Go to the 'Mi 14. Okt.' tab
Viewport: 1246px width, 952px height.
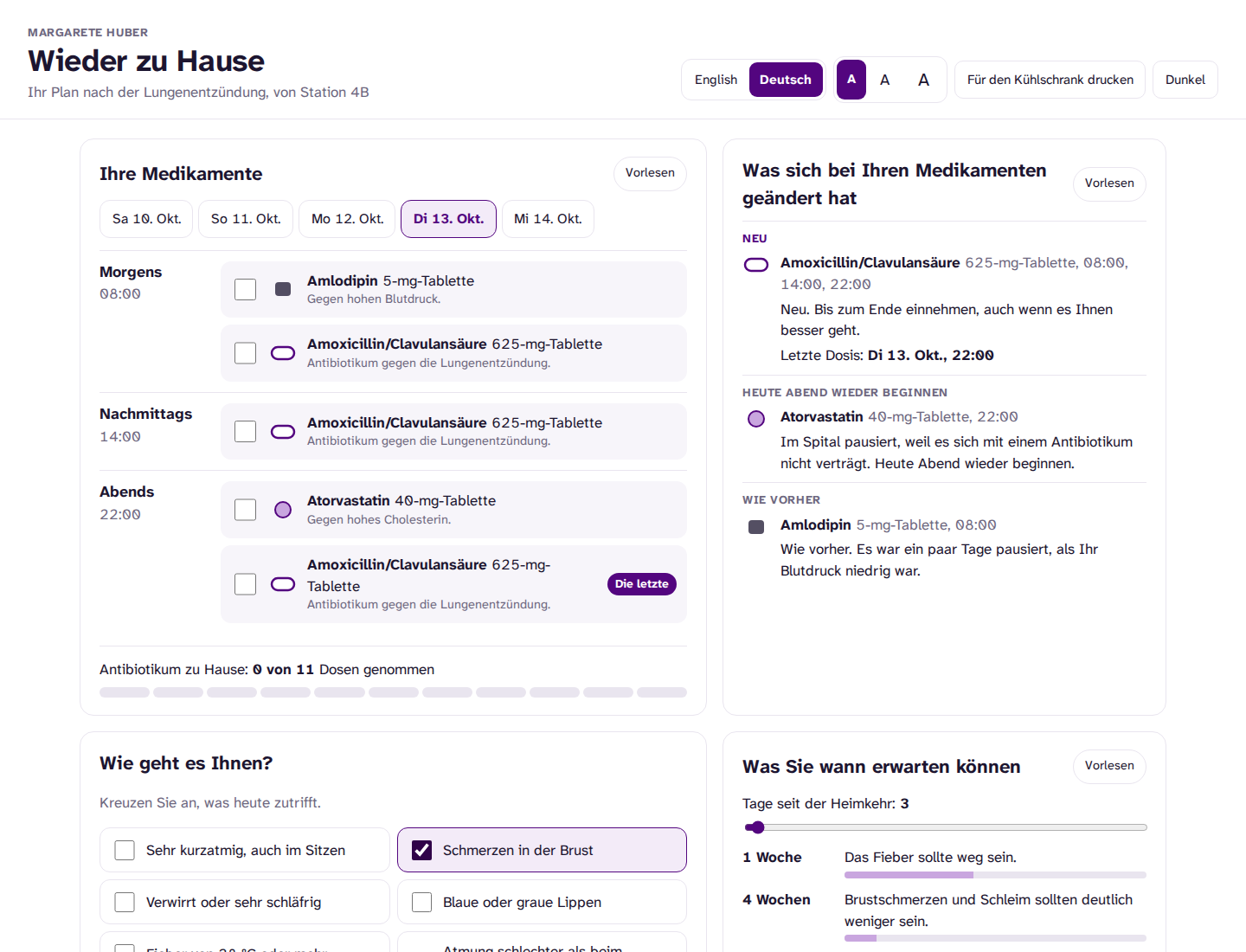548,219
